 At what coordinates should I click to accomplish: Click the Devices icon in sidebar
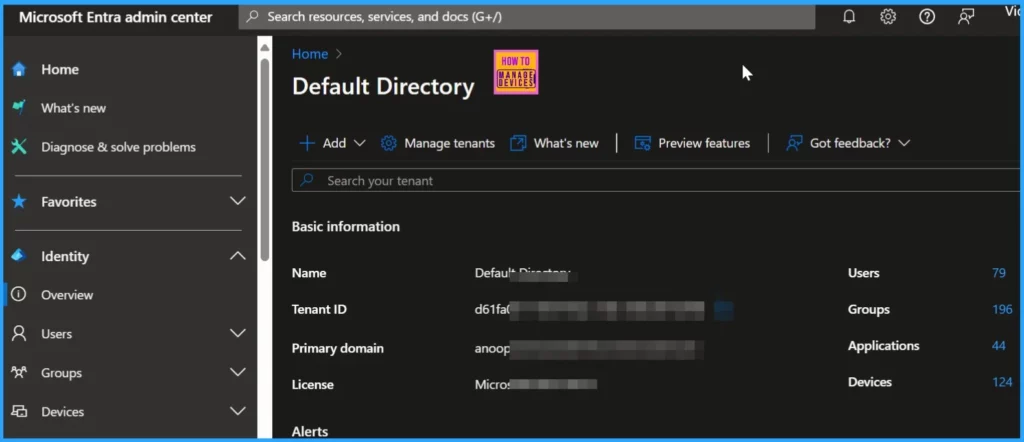[19, 411]
